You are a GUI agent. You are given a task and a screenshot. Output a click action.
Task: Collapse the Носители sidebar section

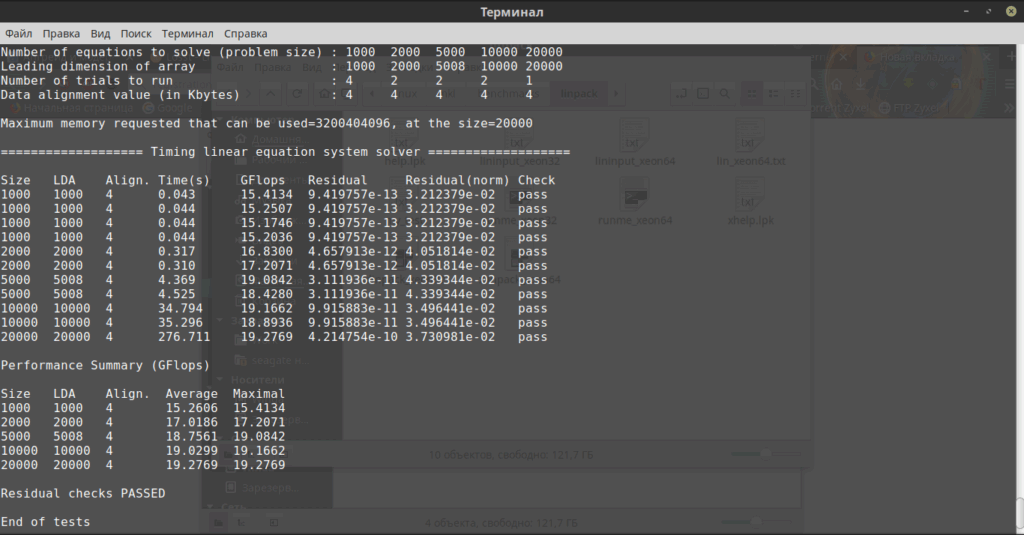(220, 380)
